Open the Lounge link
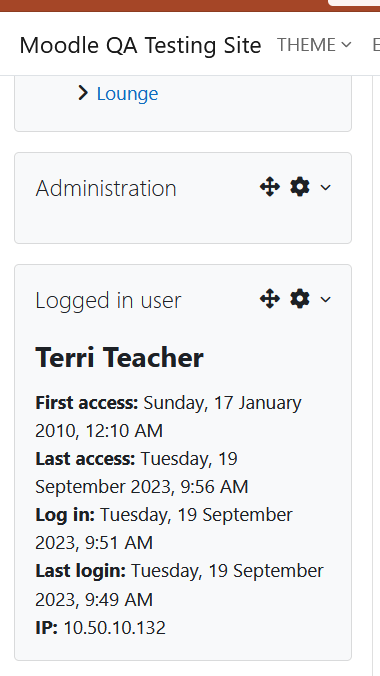380x676 pixels. pyautogui.click(x=127, y=94)
